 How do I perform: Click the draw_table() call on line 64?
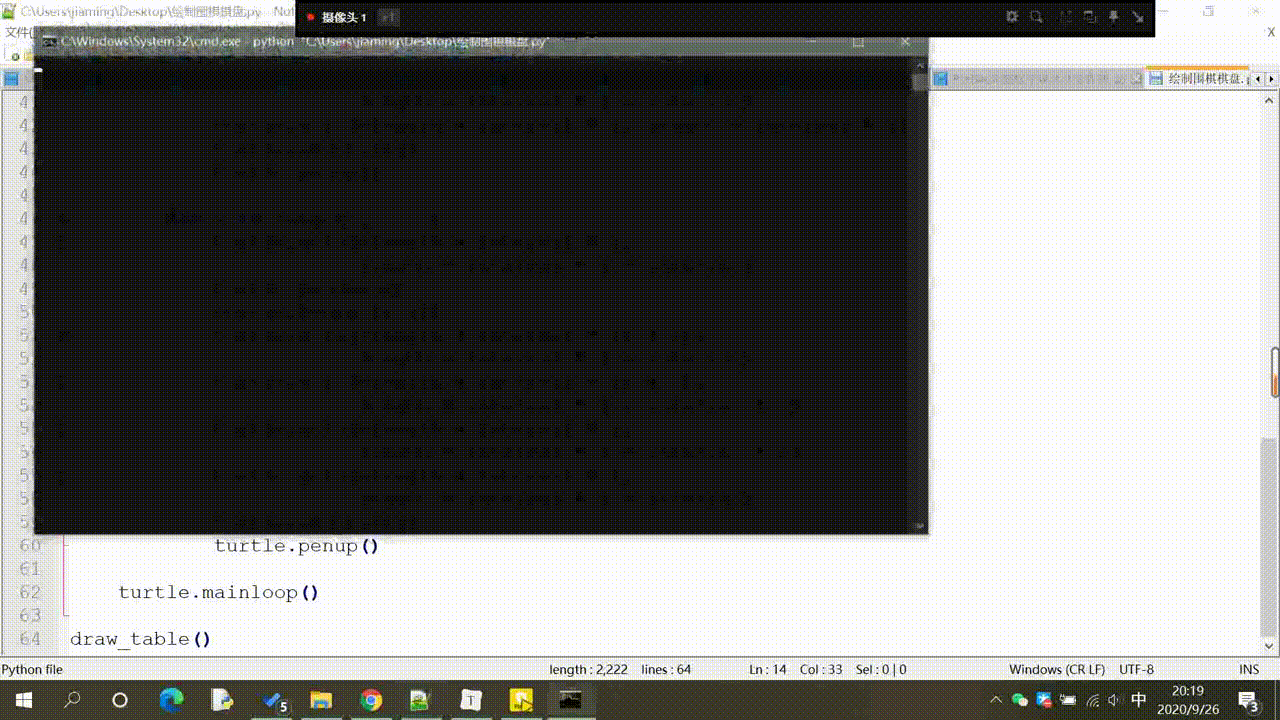click(140, 639)
